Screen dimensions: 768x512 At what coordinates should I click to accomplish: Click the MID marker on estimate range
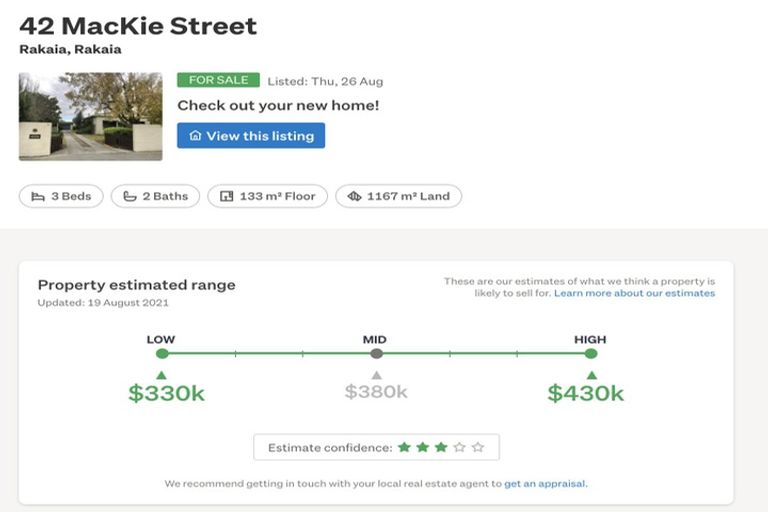(376, 353)
